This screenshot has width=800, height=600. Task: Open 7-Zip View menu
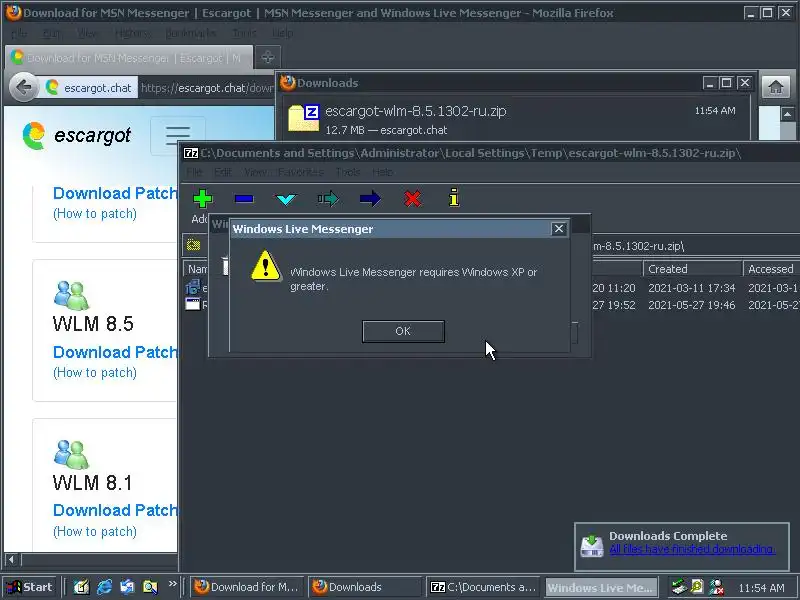255,172
